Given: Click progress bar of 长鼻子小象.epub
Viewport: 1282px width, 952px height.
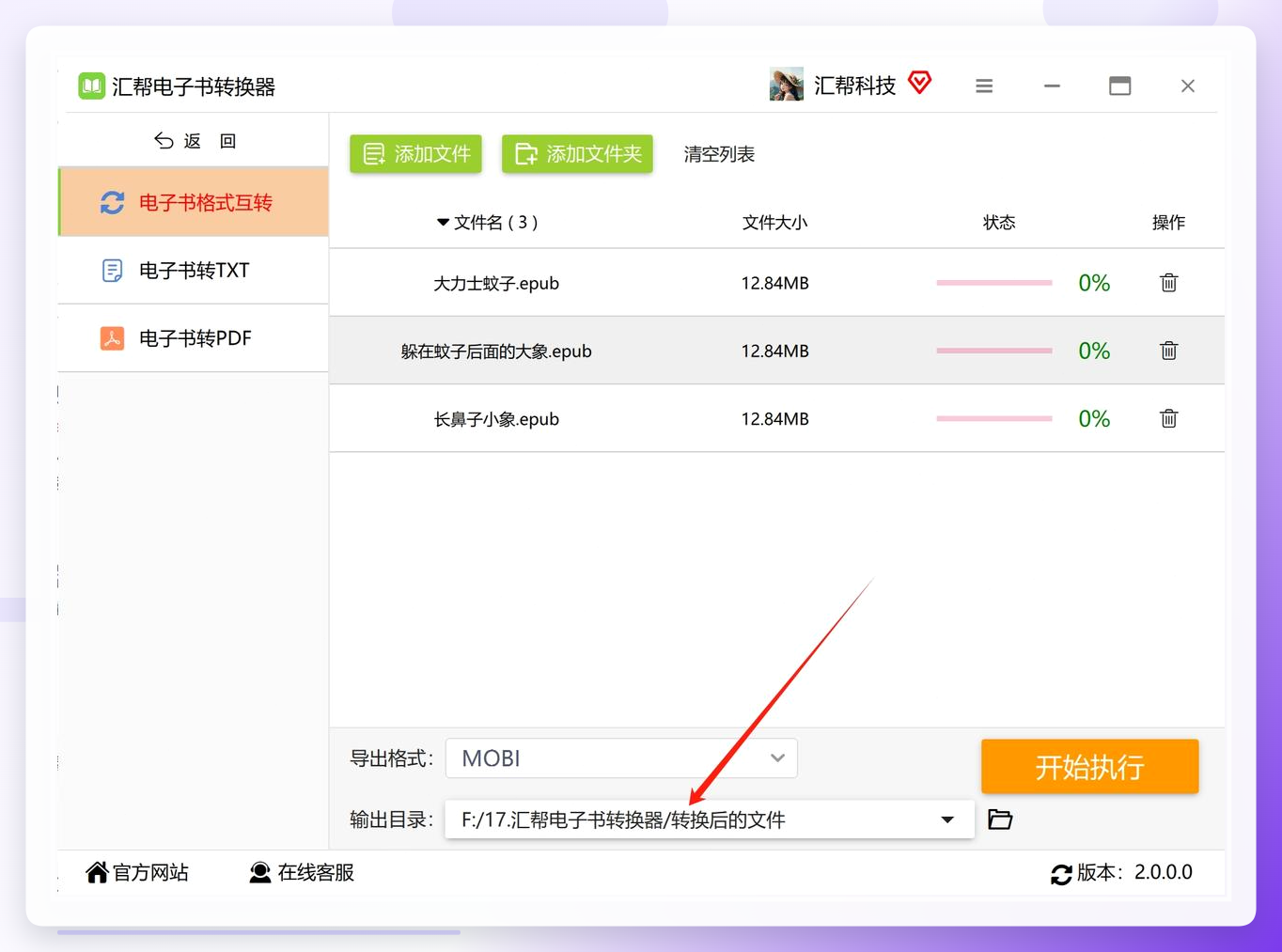Looking at the screenshot, I should tap(993, 418).
